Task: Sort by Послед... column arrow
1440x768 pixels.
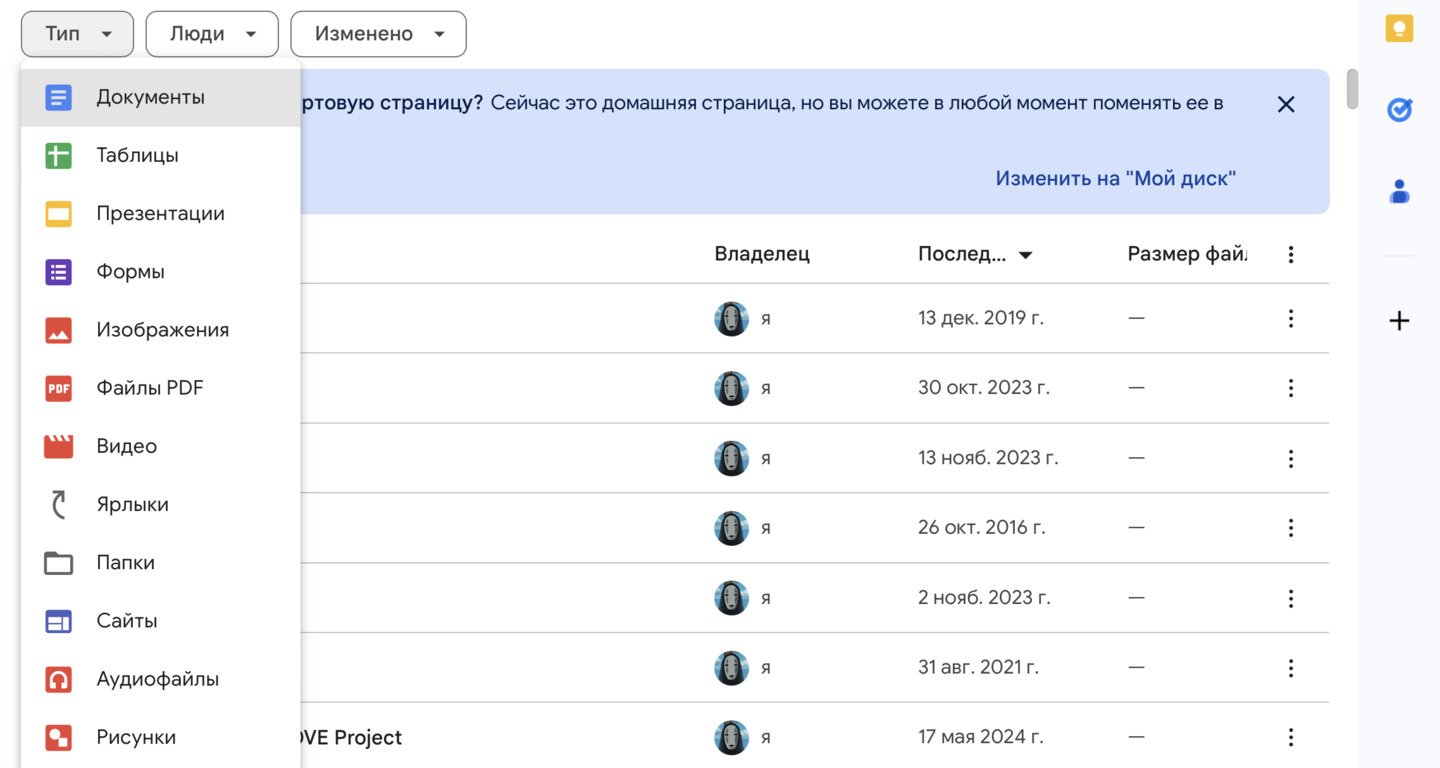Action: (x=1025, y=255)
